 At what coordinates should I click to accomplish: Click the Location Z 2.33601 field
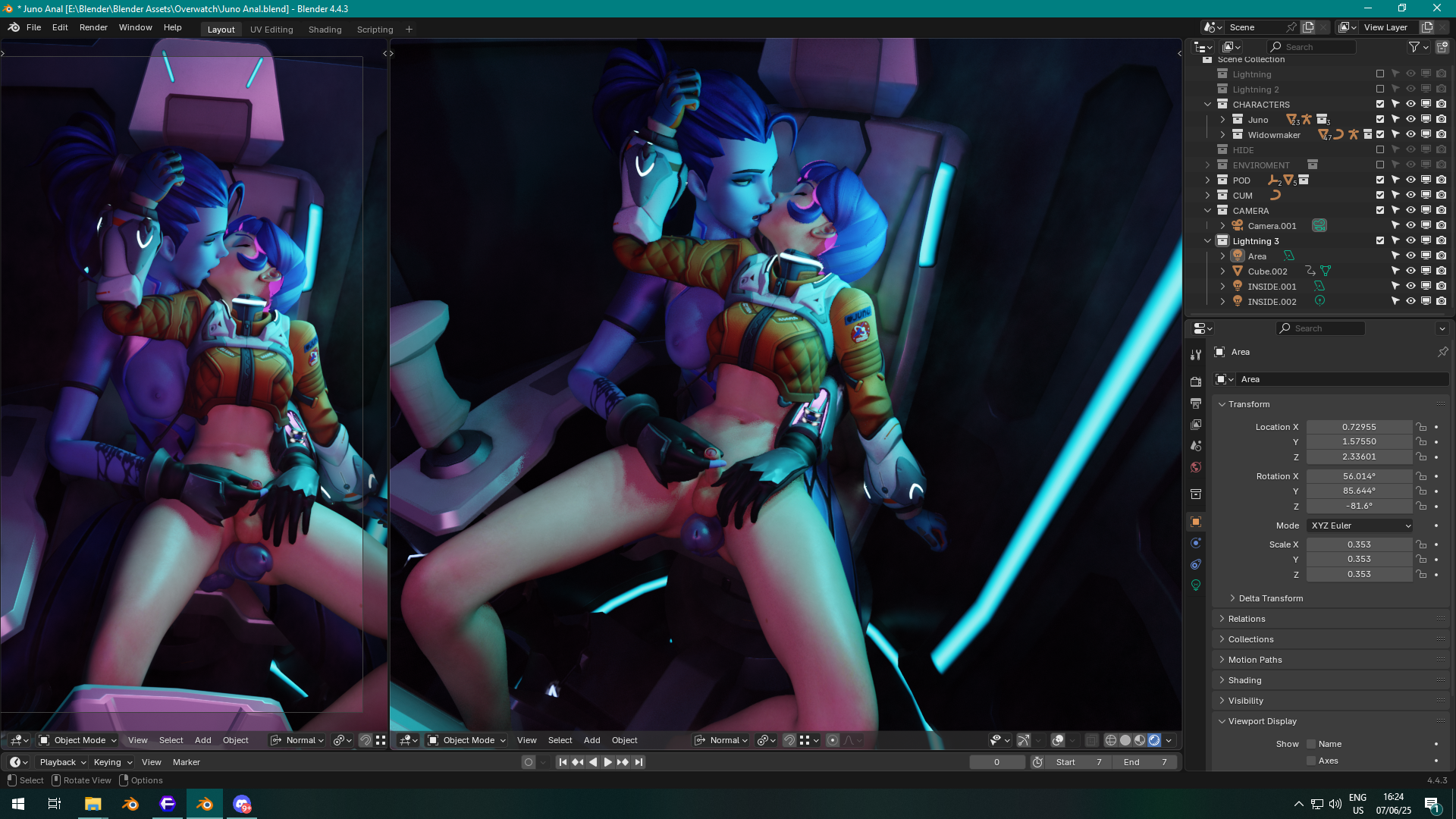tap(1359, 457)
